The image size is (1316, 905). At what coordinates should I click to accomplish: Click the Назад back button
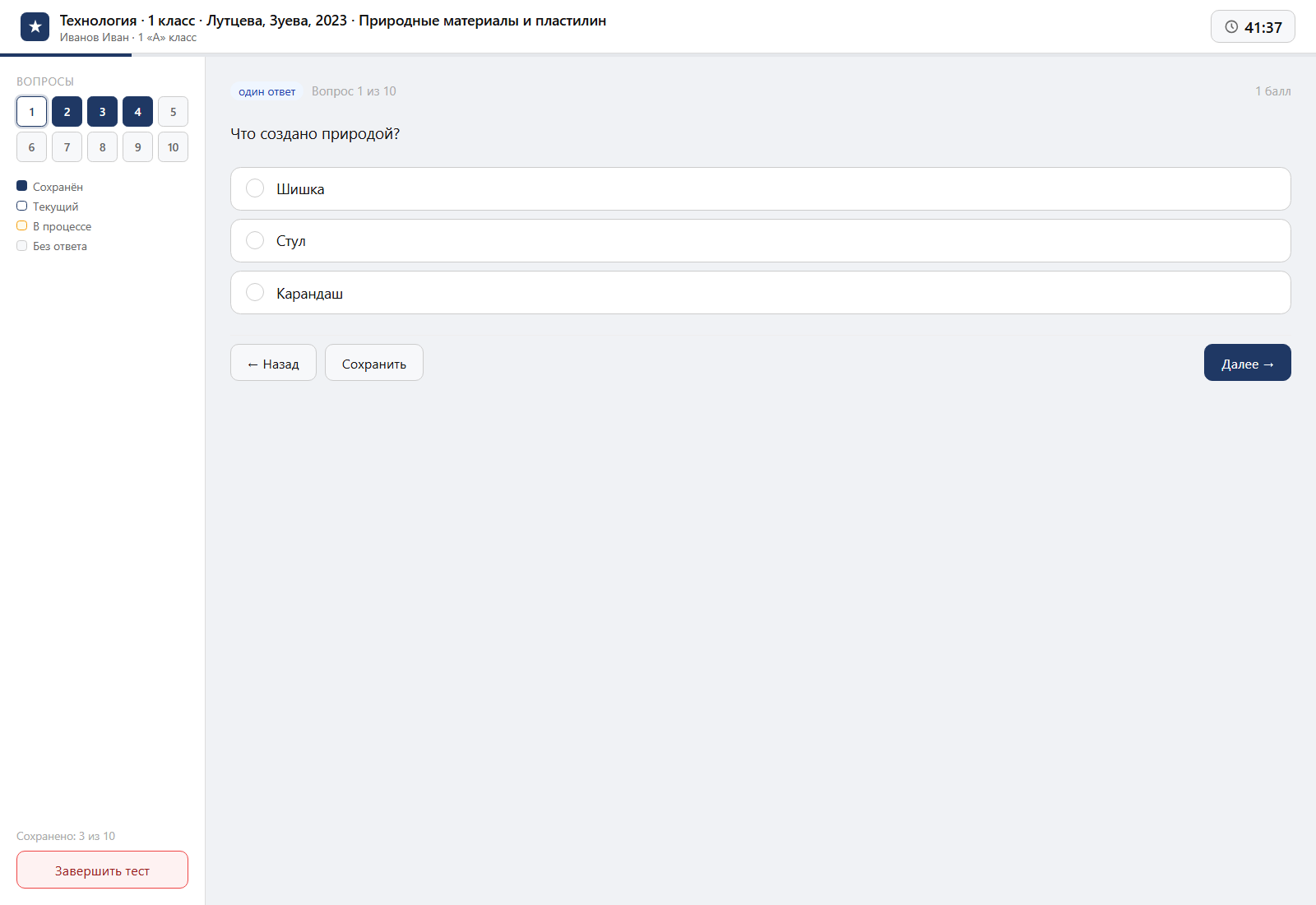[273, 363]
